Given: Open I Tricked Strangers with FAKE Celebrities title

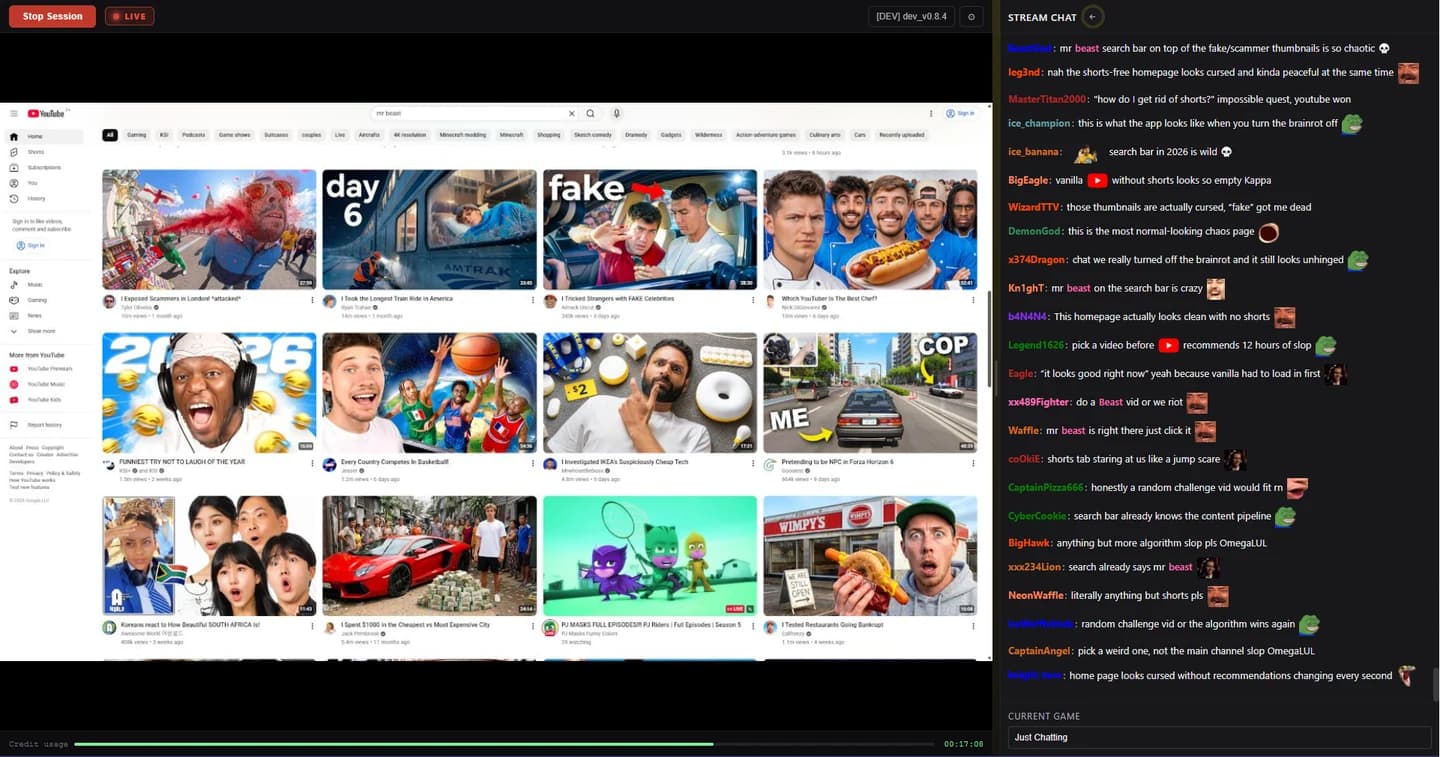Looking at the screenshot, I should [x=617, y=298].
